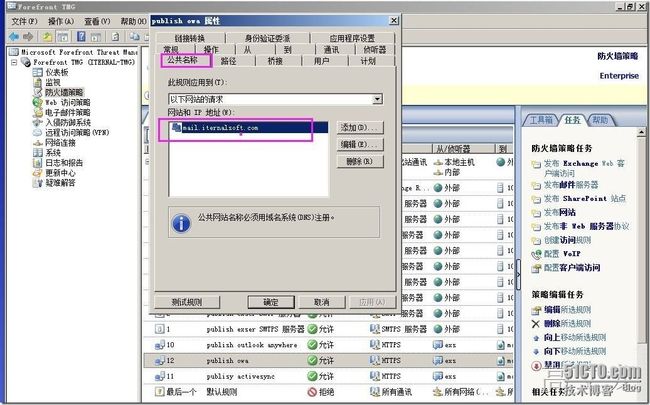
Task: Select 远程访问策略 (VPN) icon
Action: (37, 132)
